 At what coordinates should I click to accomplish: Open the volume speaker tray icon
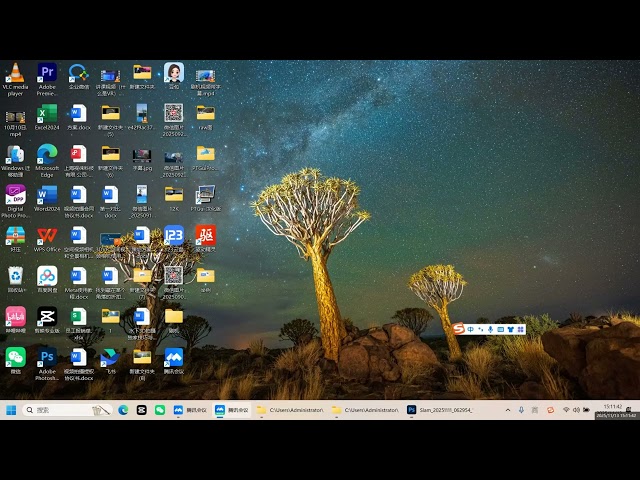coord(576,410)
